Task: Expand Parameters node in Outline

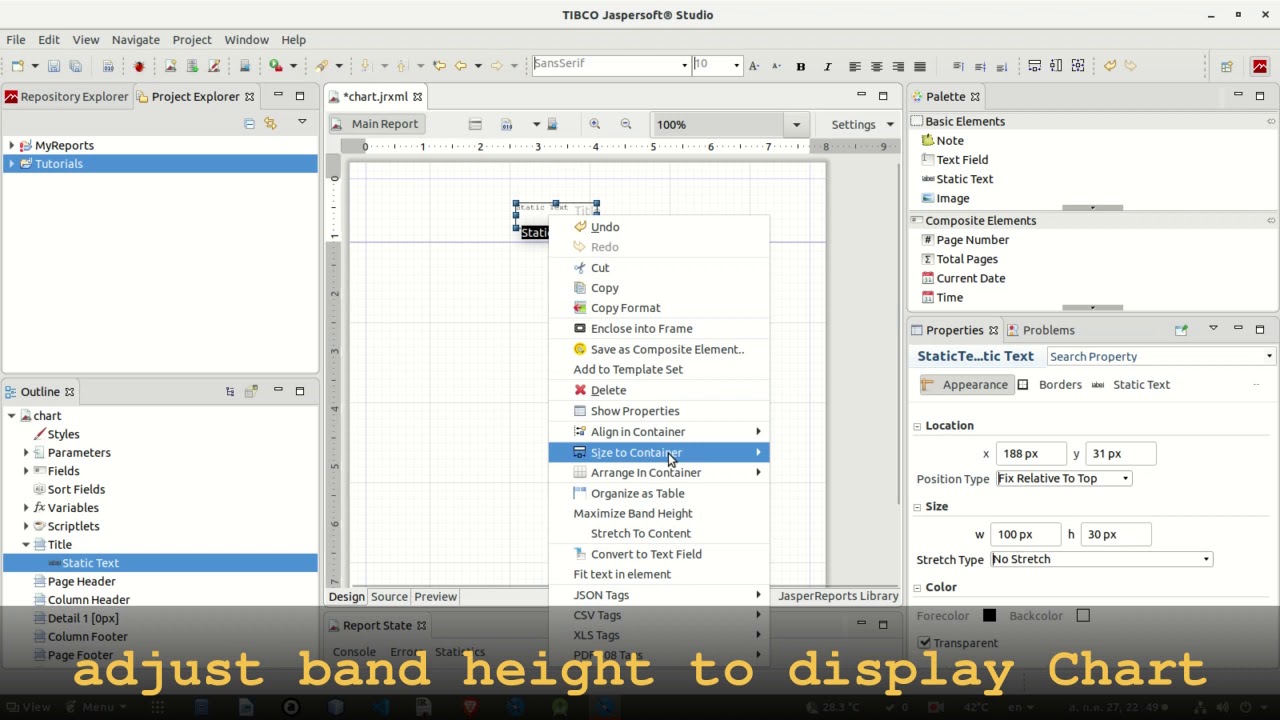Action: pyautogui.click(x=26, y=453)
